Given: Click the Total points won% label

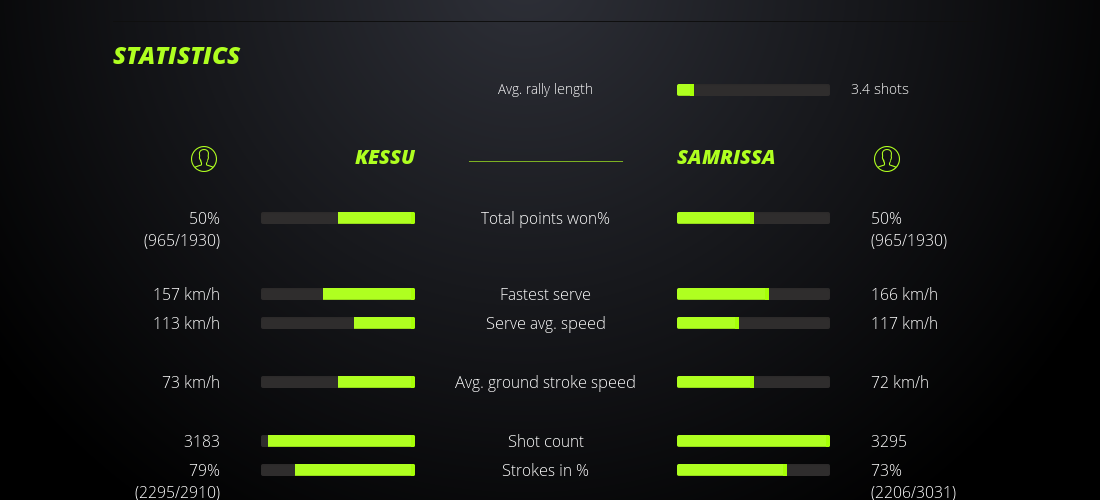Looking at the screenshot, I should pyautogui.click(x=545, y=218).
